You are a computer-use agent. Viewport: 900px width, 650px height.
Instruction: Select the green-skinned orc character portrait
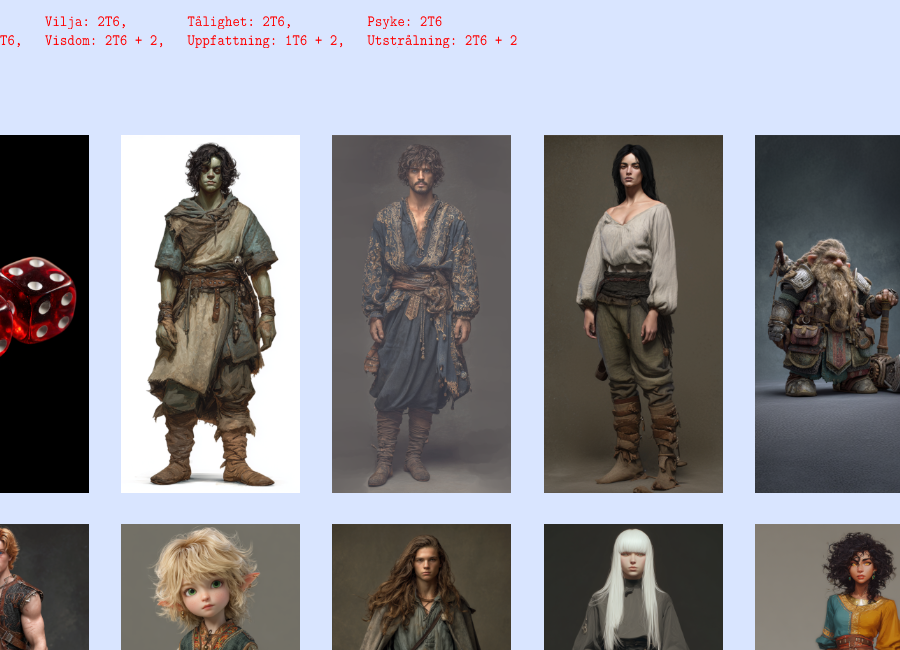[210, 314]
